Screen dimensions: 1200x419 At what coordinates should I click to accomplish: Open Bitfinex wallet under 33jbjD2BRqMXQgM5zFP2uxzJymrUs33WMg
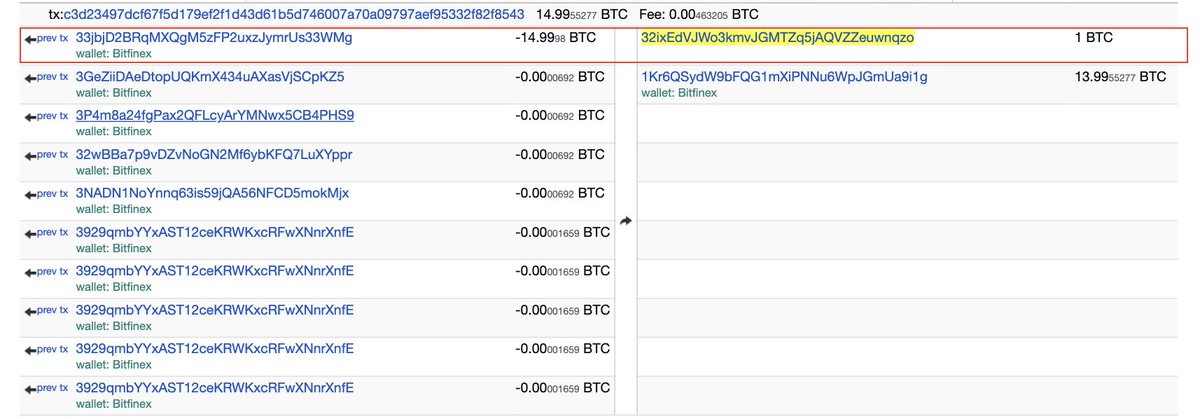click(x=113, y=53)
